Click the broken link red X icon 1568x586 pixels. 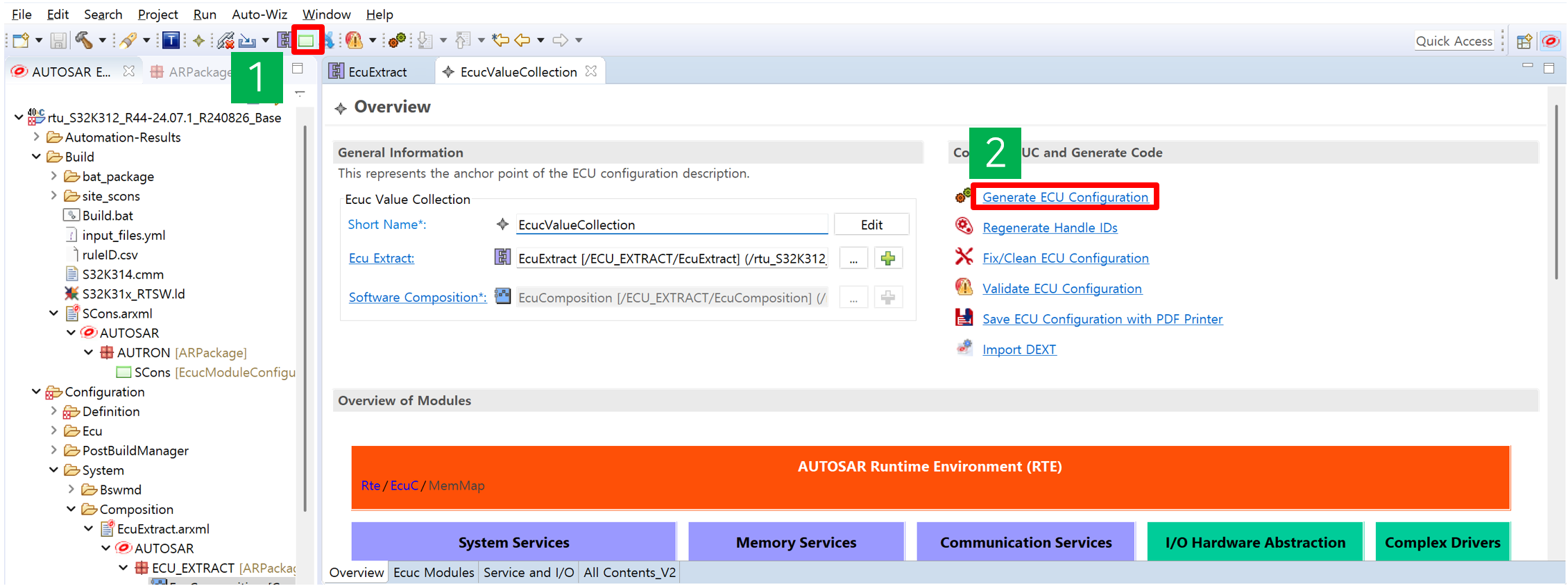(x=225, y=40)
